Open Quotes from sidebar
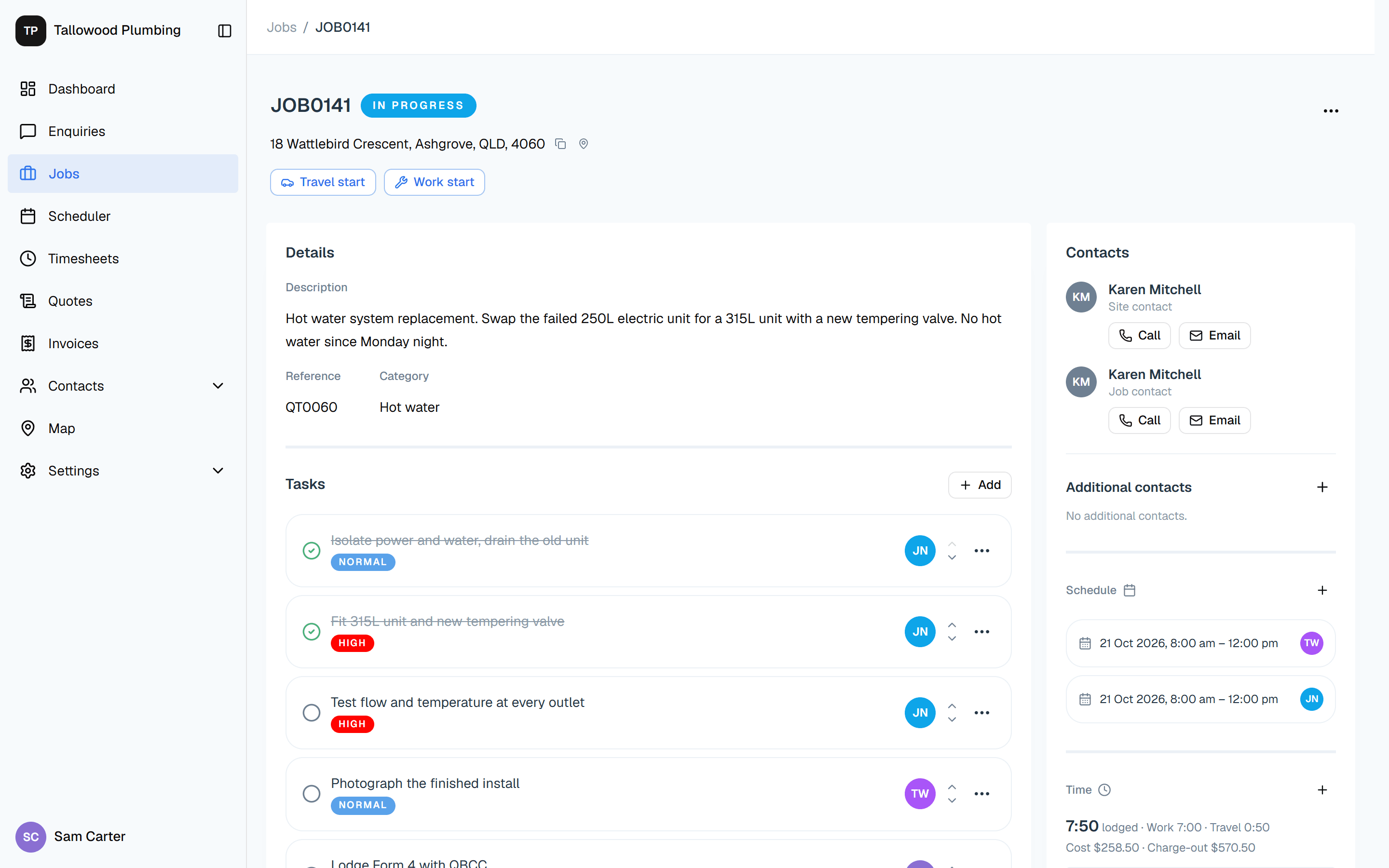Image resolution: width=1389 pixels, height=868 pixels. tap(123, 301)
